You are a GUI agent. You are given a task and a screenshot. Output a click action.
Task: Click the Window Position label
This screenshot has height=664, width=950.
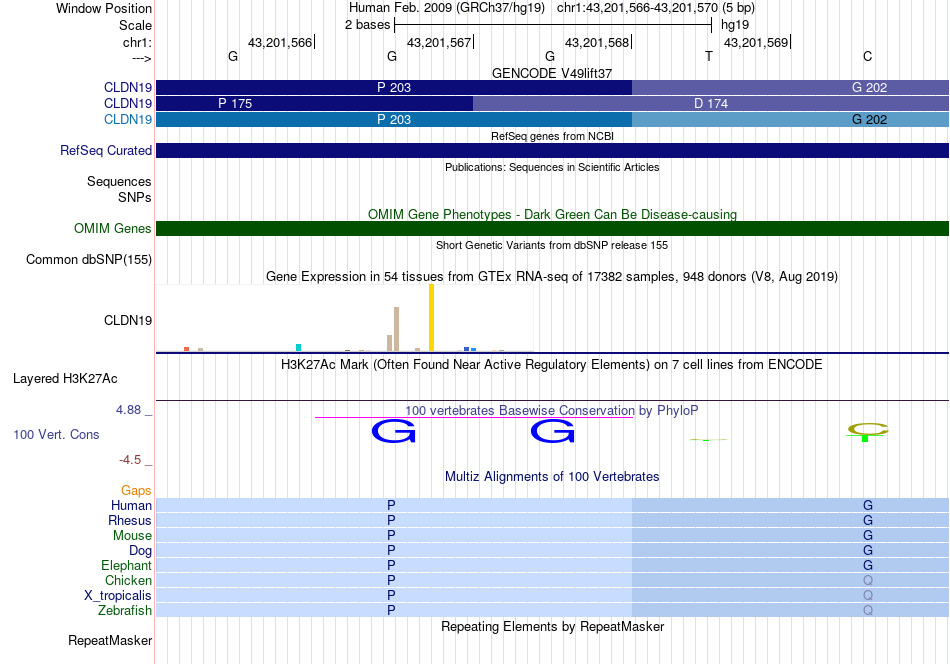coord(104,8)
